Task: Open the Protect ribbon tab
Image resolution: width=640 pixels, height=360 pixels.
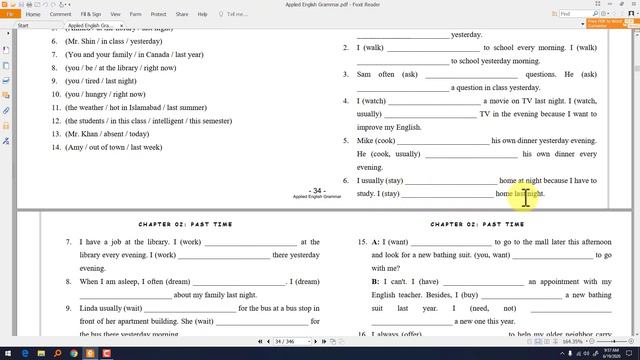Action: (x=158, y=14)
